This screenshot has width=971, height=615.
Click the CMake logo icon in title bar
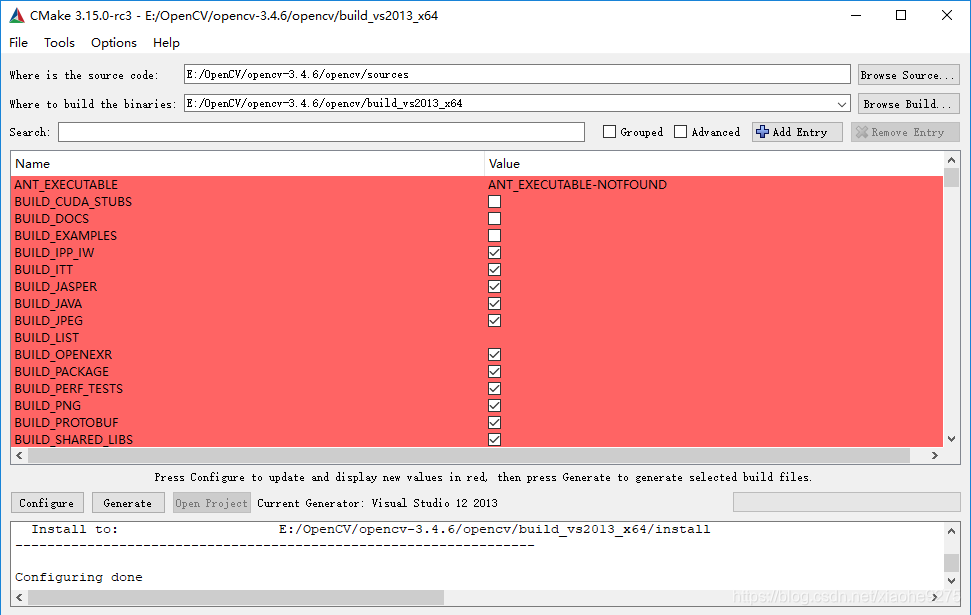pyautogui.click(x=17, y=15)
